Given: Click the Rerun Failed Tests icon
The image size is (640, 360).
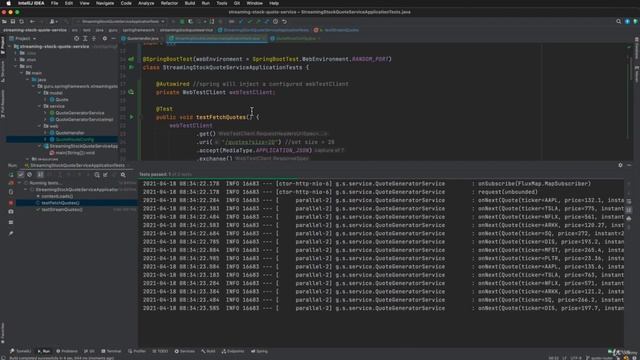Looking at the screenshot, I should point(11,183).
